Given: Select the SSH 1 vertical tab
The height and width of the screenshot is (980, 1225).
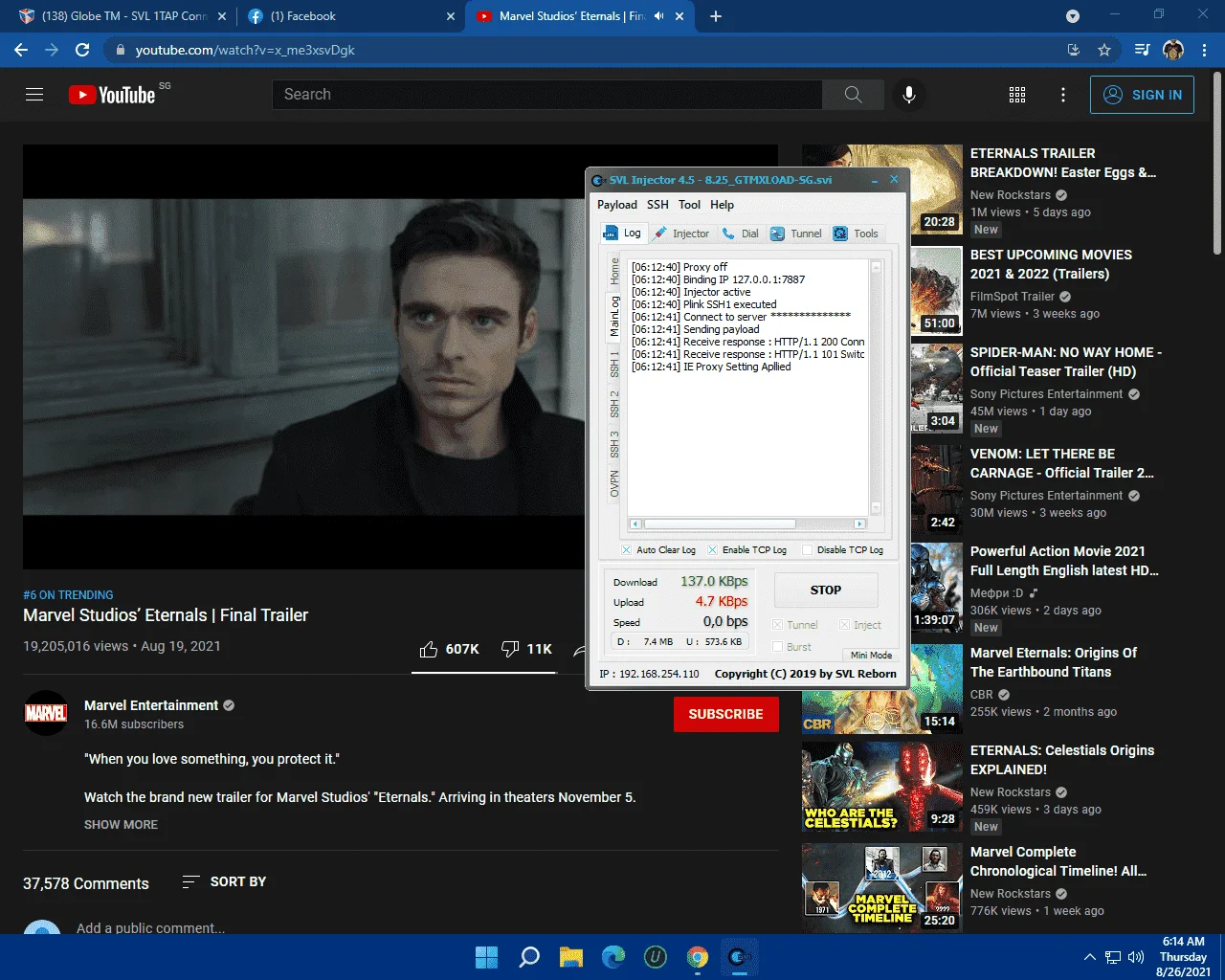Looking at the screenshot, I should pyautogui.click(x=614, y=364).
